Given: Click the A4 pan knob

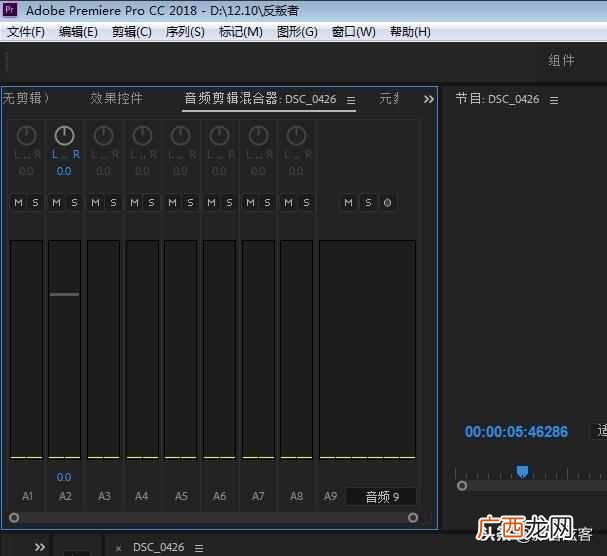Looking at the screenshot, I should (x=142, y=136).
